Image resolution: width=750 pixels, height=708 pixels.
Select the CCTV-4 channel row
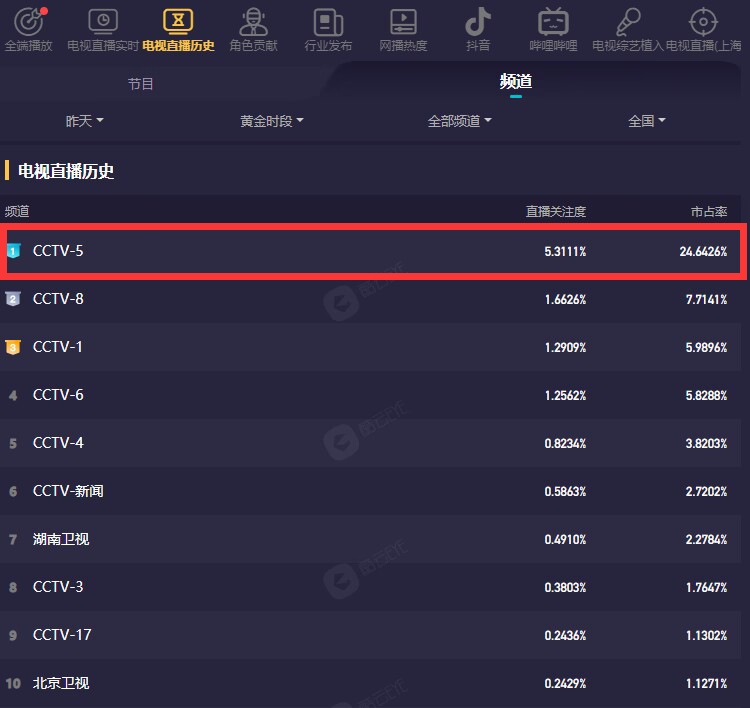point(370,443)
